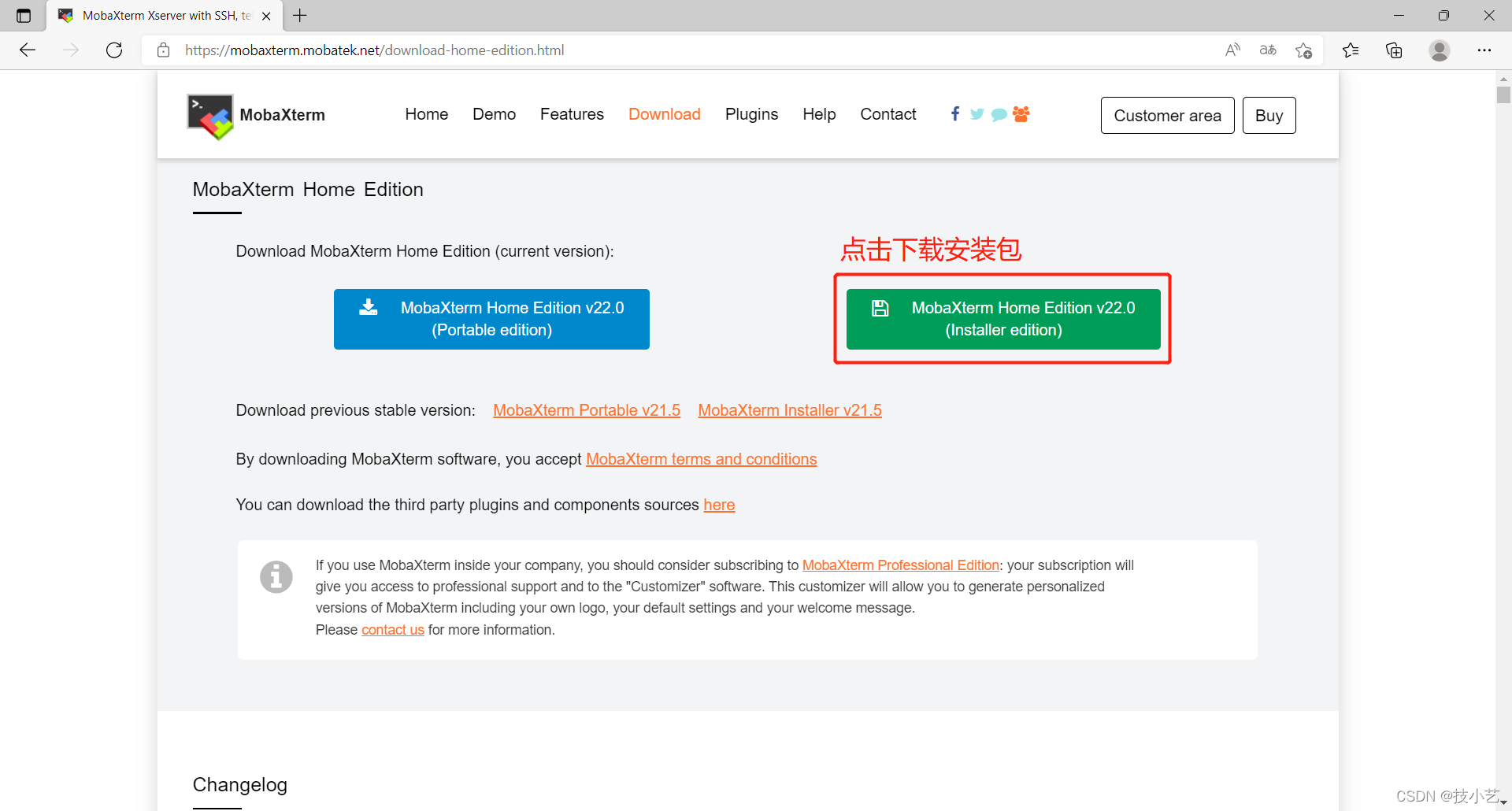
Task: Click the page vertical scrollbar thumb
Action: pos(1503,94)
